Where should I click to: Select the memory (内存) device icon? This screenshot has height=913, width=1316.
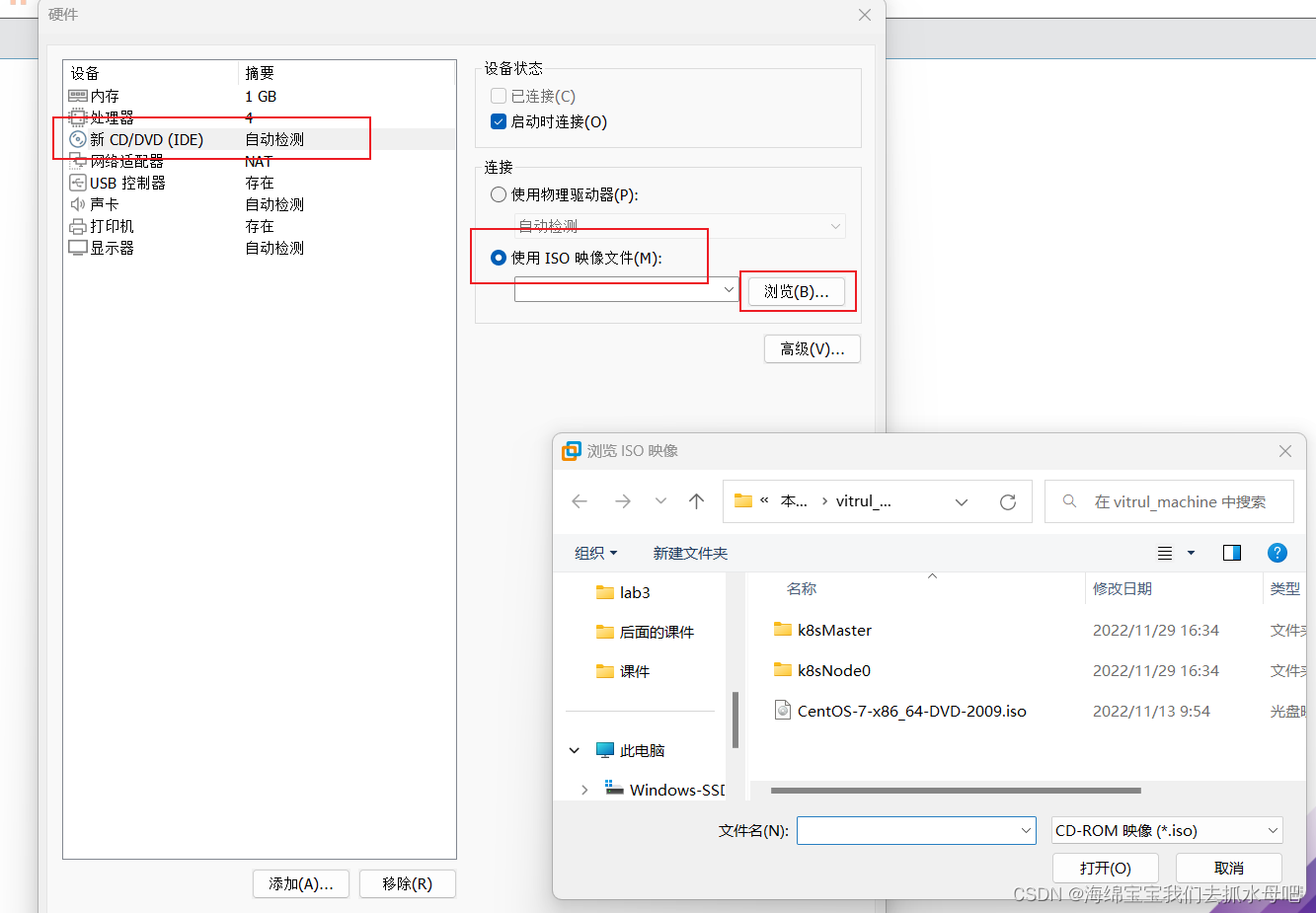click(x=78, y=96)
